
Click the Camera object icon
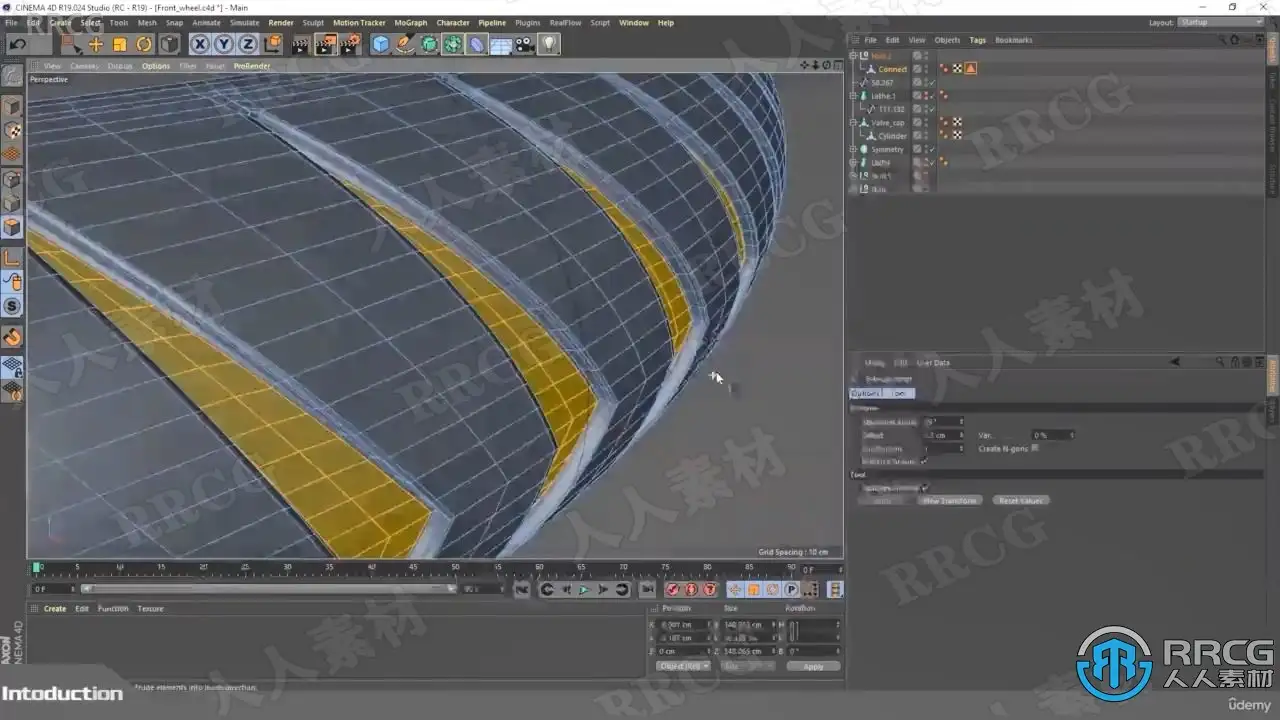[x=525, y=44]
